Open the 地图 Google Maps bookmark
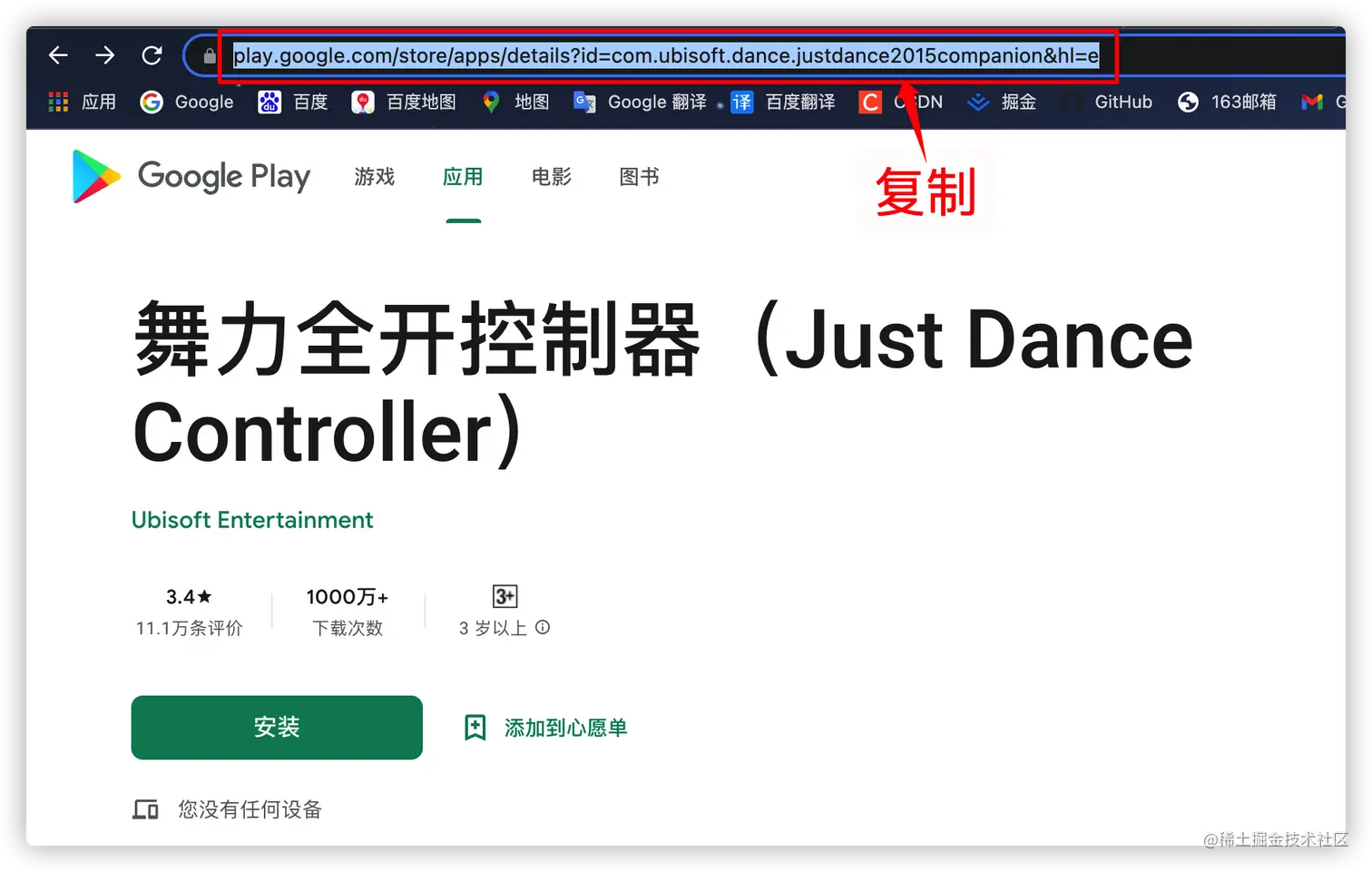This screenshot has height=872, width=1372. pyautogui.click(x=515, y=102)
